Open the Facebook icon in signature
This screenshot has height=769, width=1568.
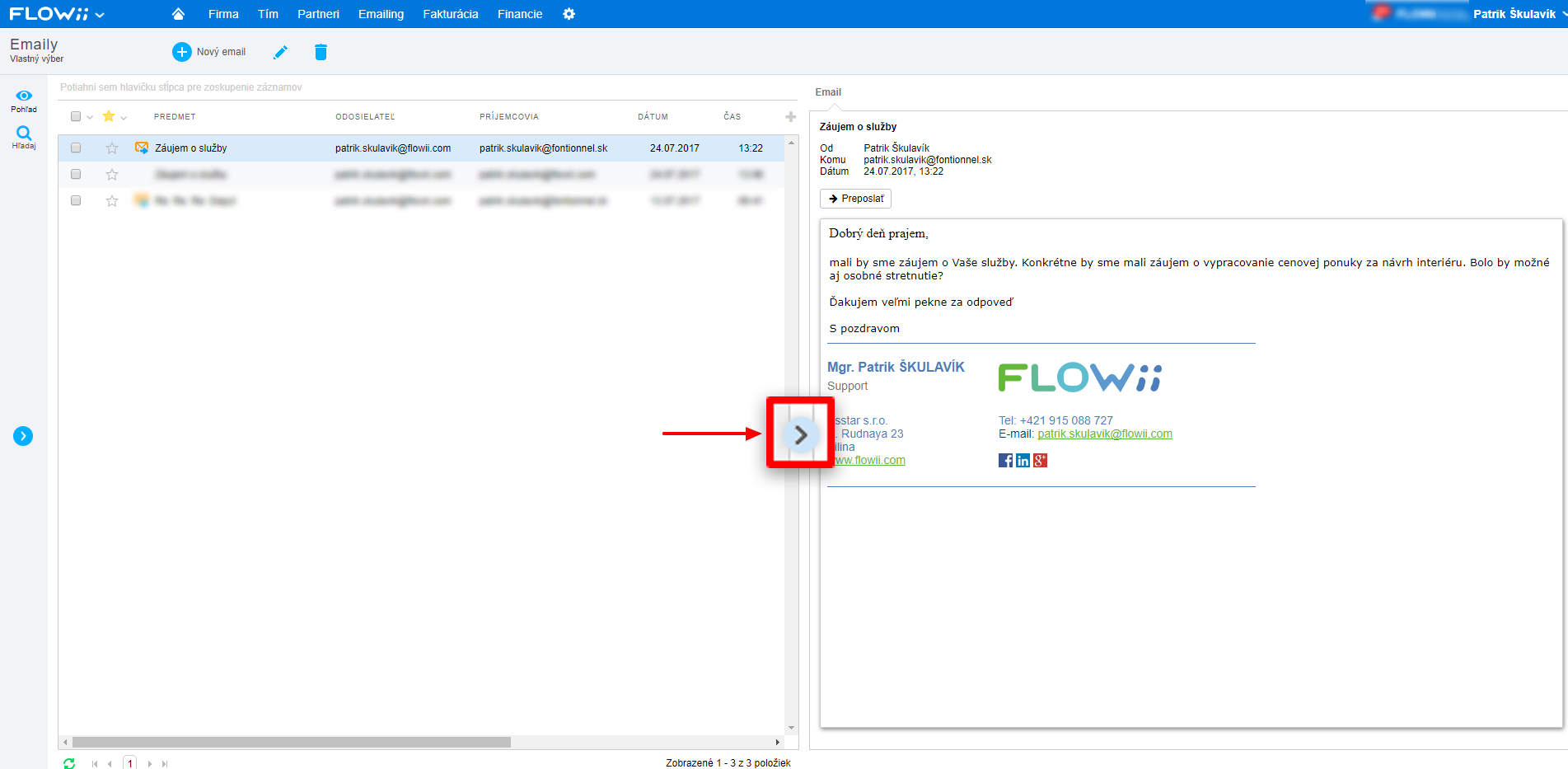[1005, 460]
